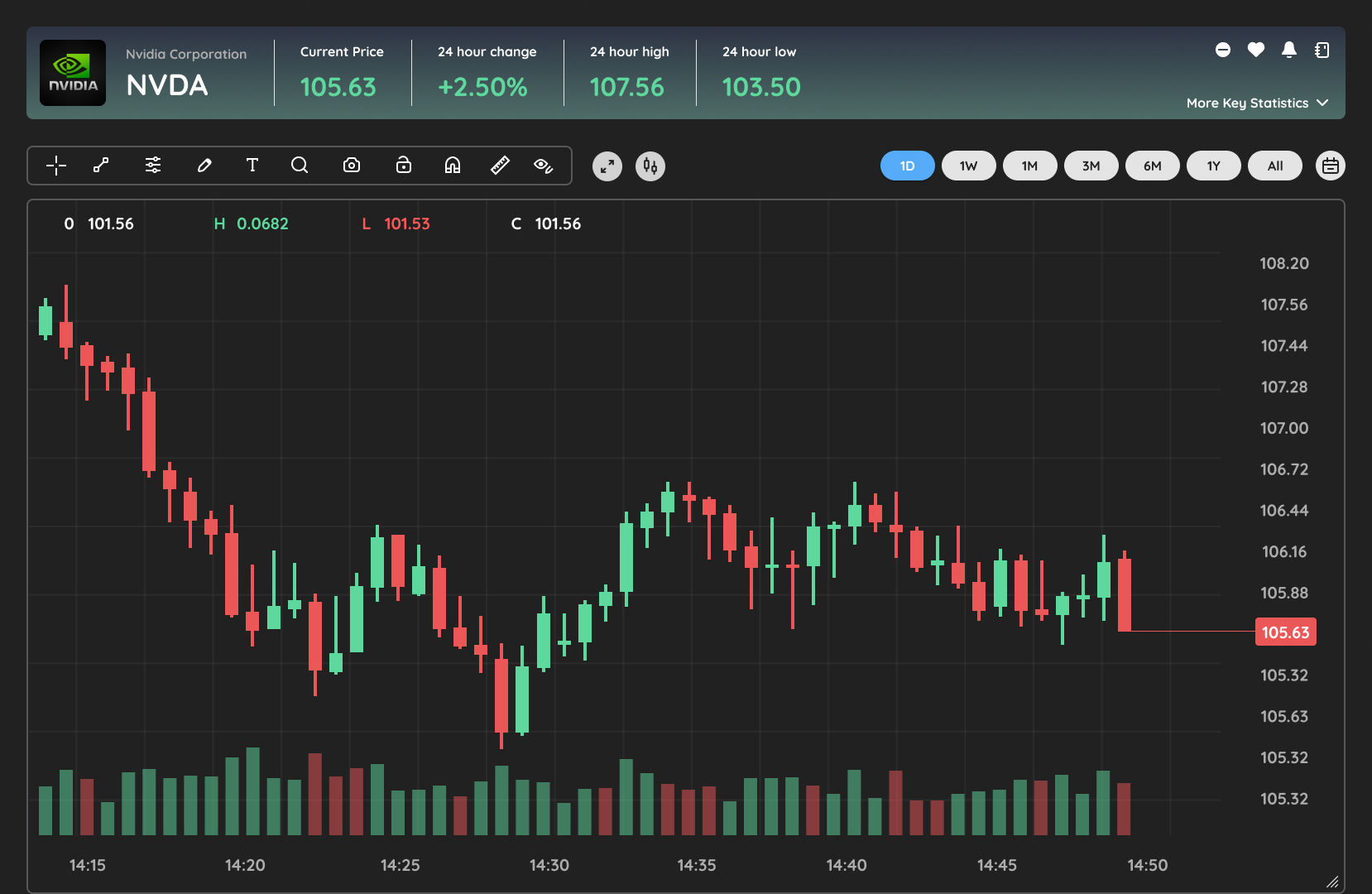Click the 24 hour high value 107.56
The height and width of the screenshot is (894, 1372).
coord(626,87)
